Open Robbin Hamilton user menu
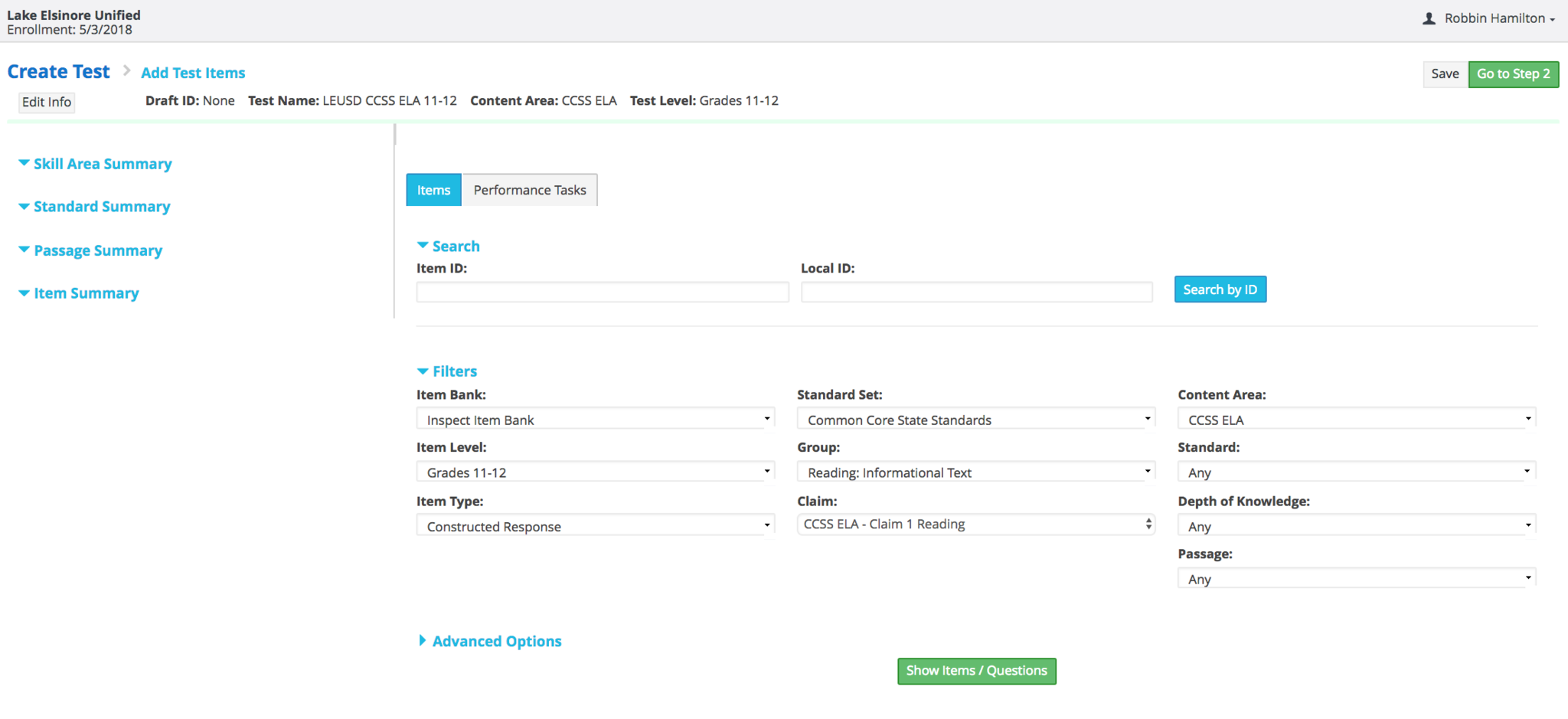 pyautogui.click(x=1488, y=18)
